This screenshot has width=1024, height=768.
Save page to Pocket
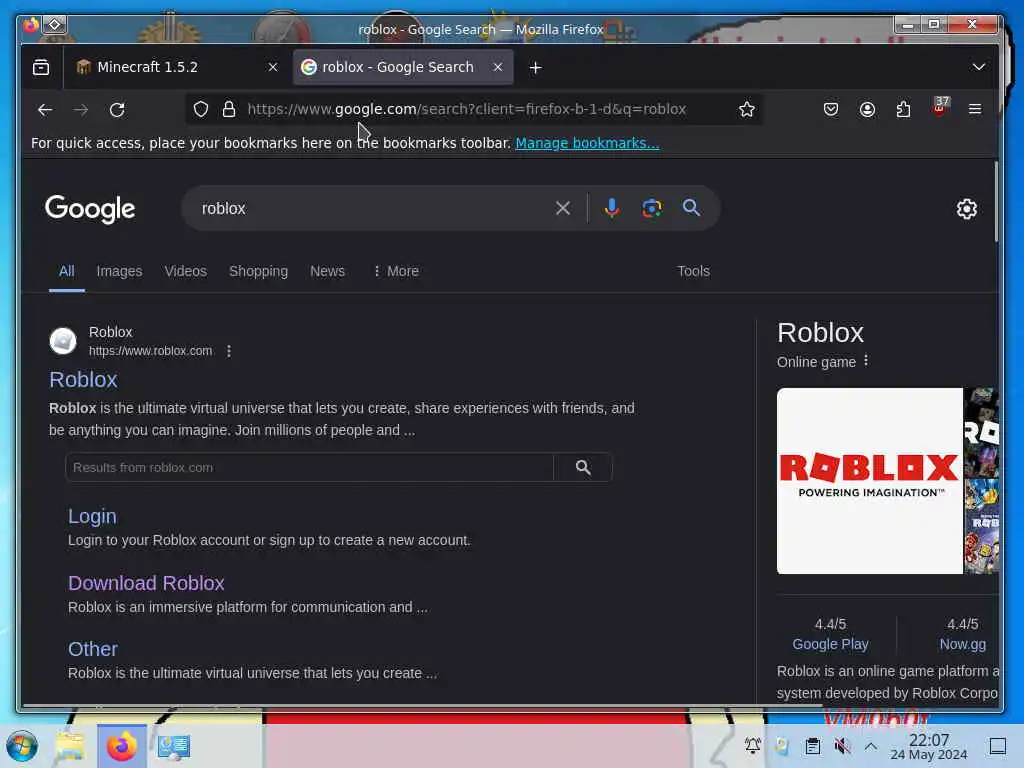831,109
